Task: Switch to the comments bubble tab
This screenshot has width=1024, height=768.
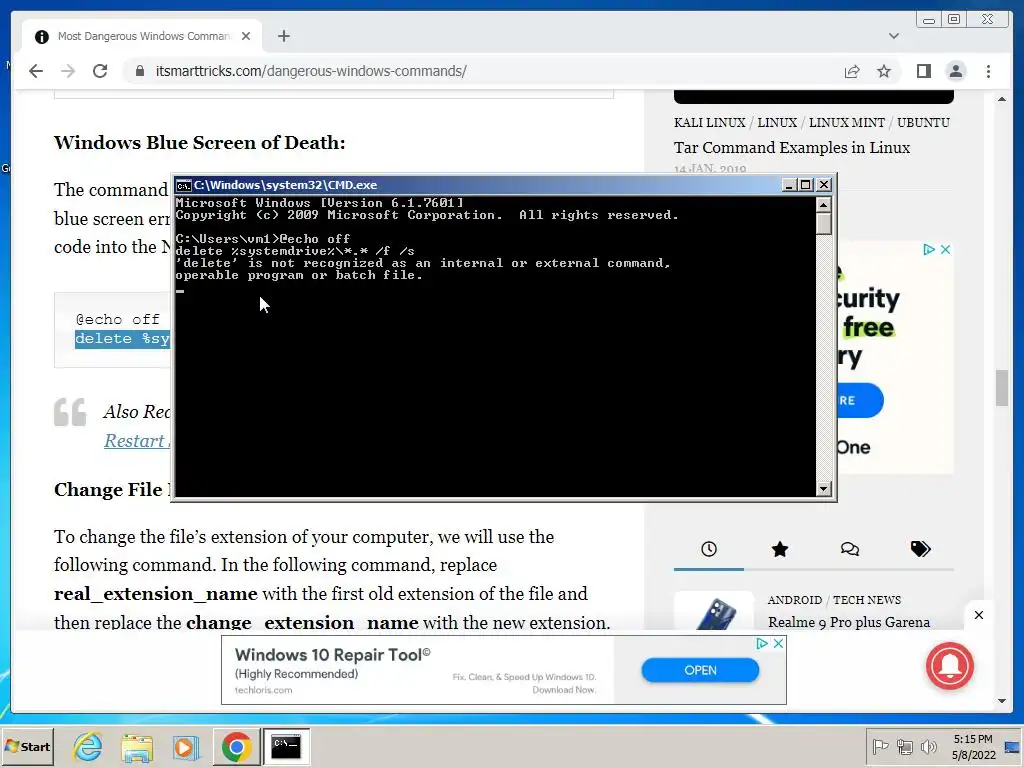Action: (x=850, y=549)
